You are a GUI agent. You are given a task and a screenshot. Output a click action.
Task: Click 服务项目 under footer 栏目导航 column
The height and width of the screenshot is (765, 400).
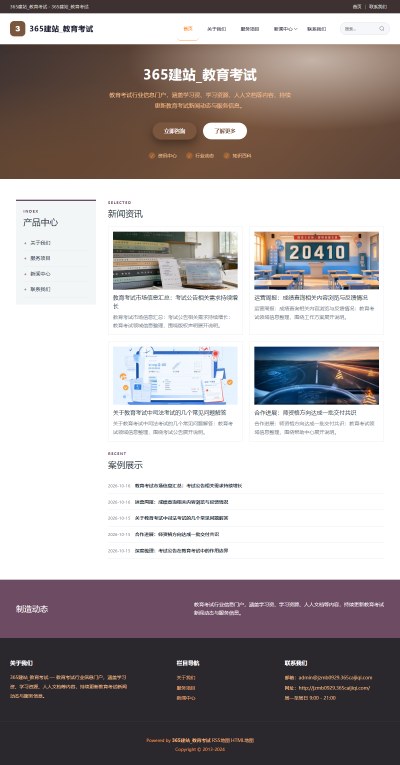(x=186, y=687)
